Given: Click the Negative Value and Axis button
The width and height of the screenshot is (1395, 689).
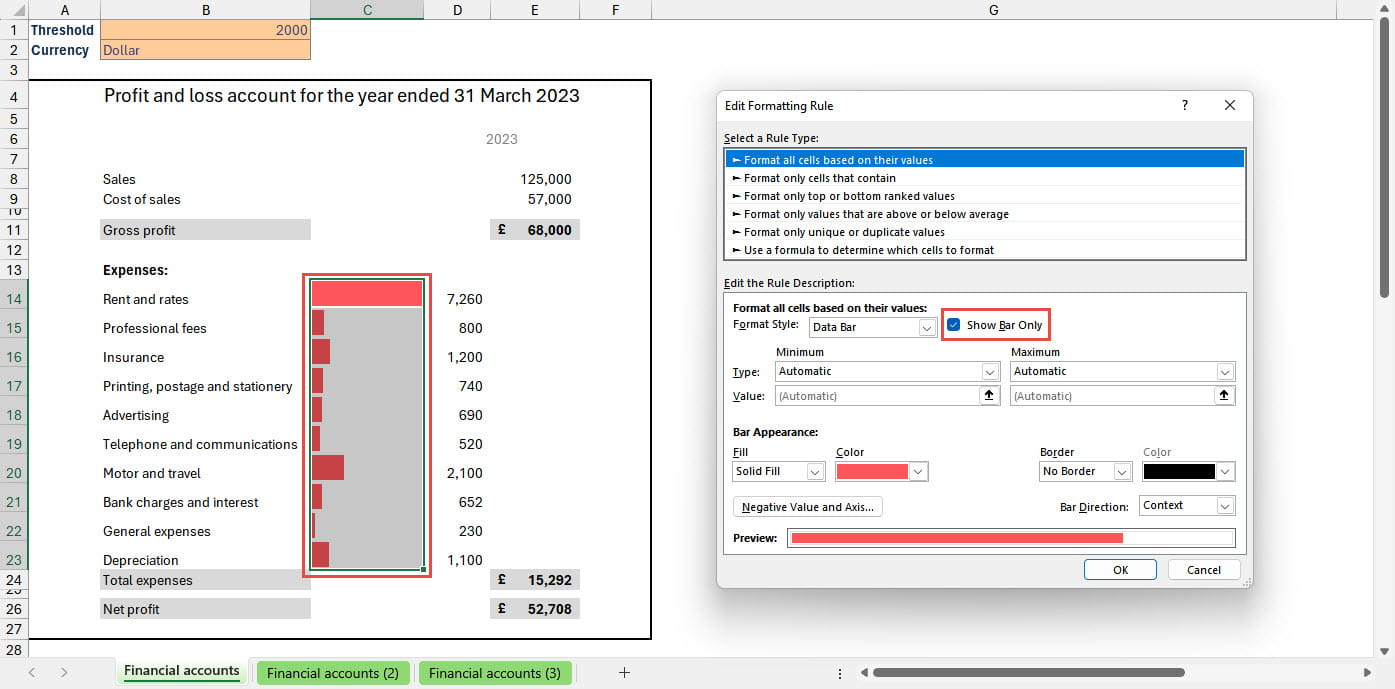Looking at the screenshot, I should click(x=807, y=507).
